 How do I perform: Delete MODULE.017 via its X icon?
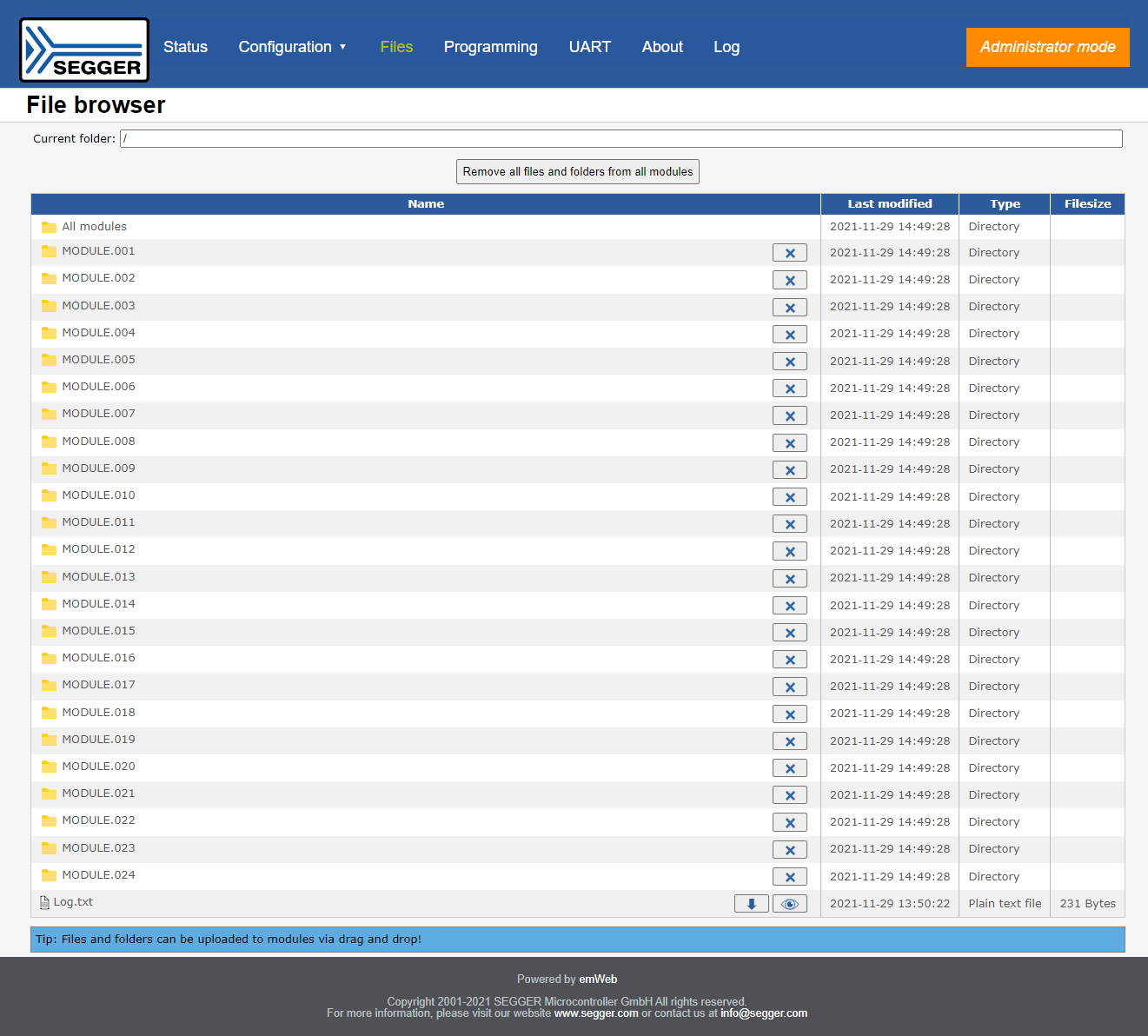tap(789, 687)
